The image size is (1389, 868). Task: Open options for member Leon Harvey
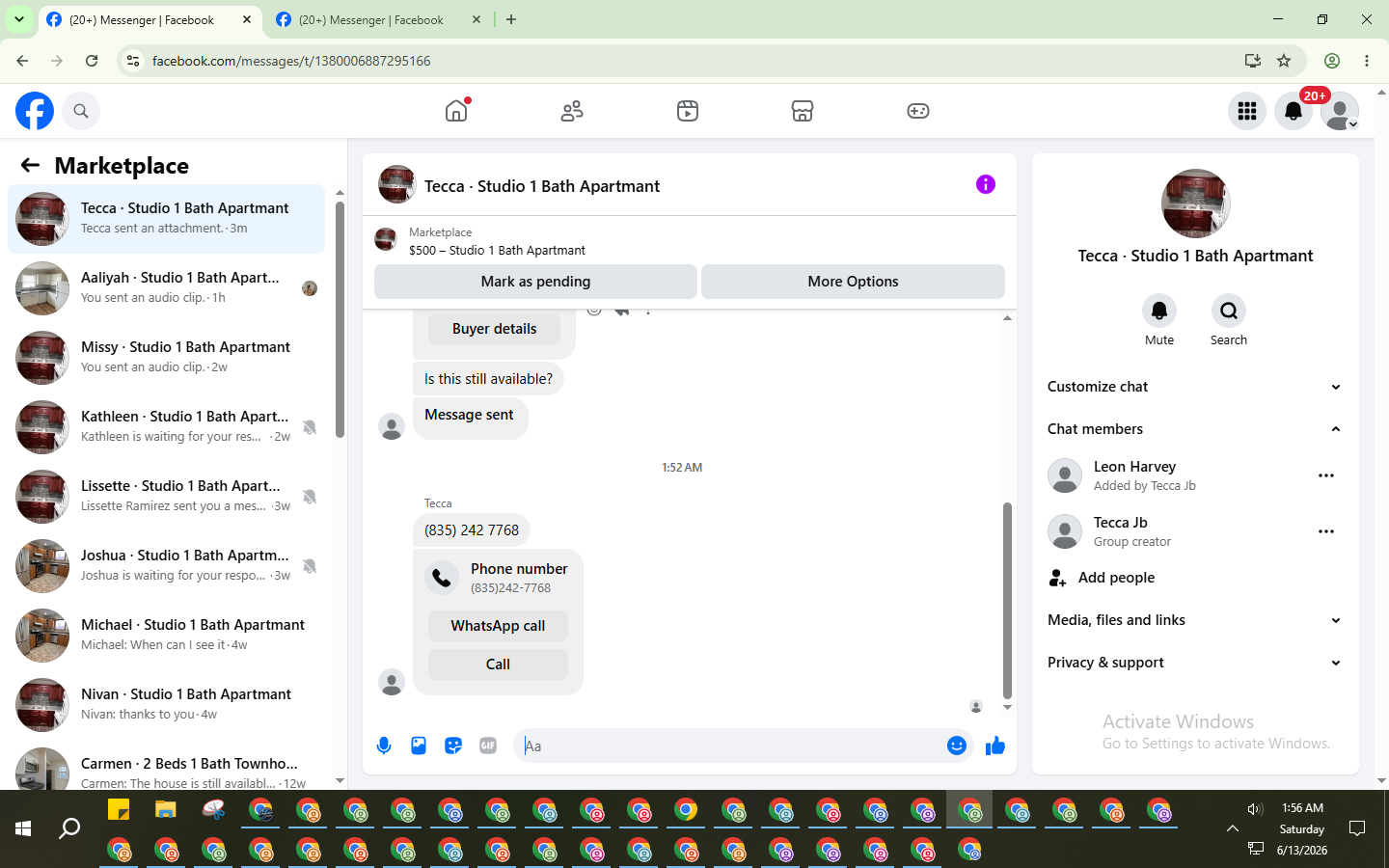tap(1326, 475)
